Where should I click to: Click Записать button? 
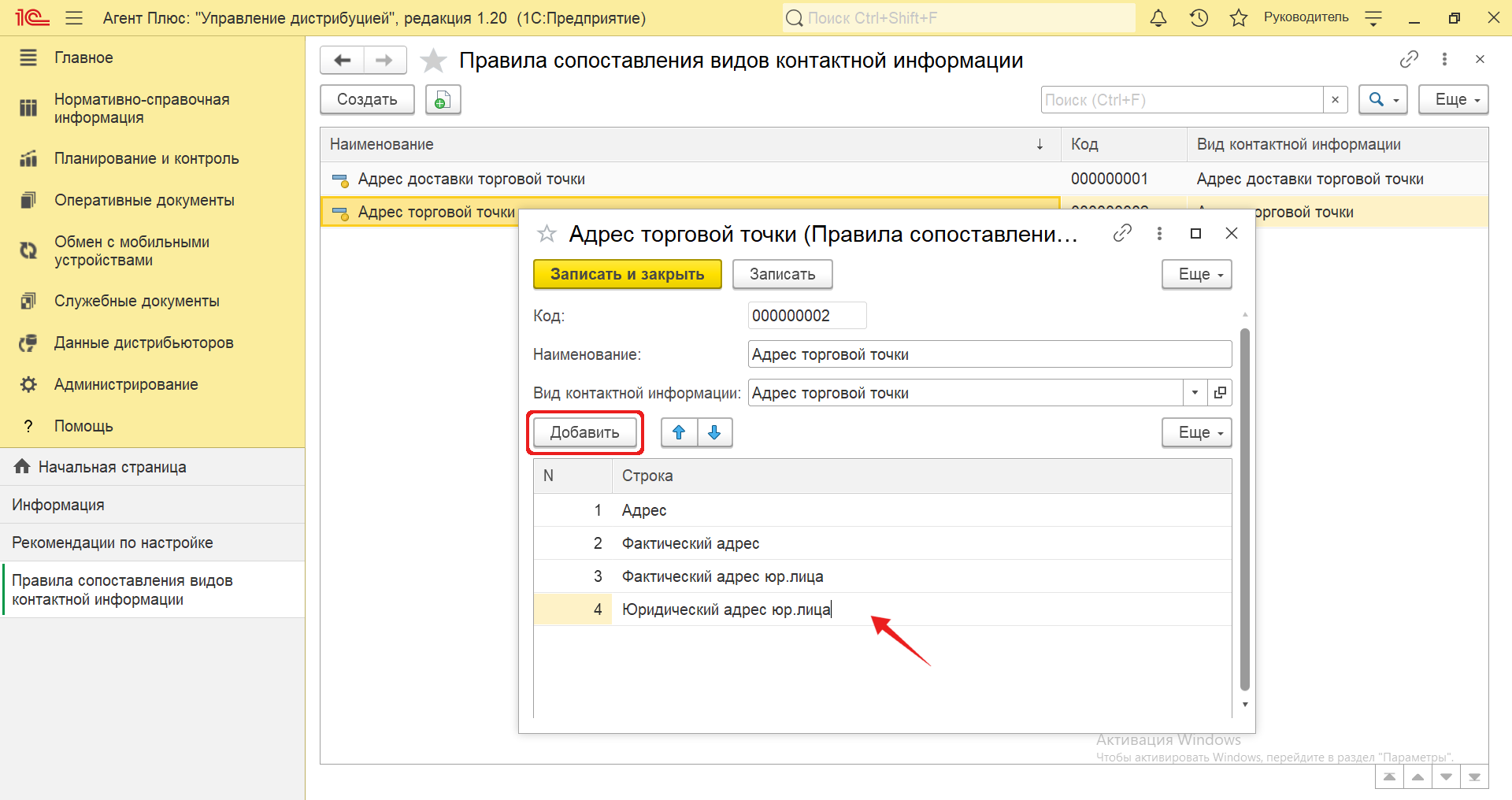782,274
